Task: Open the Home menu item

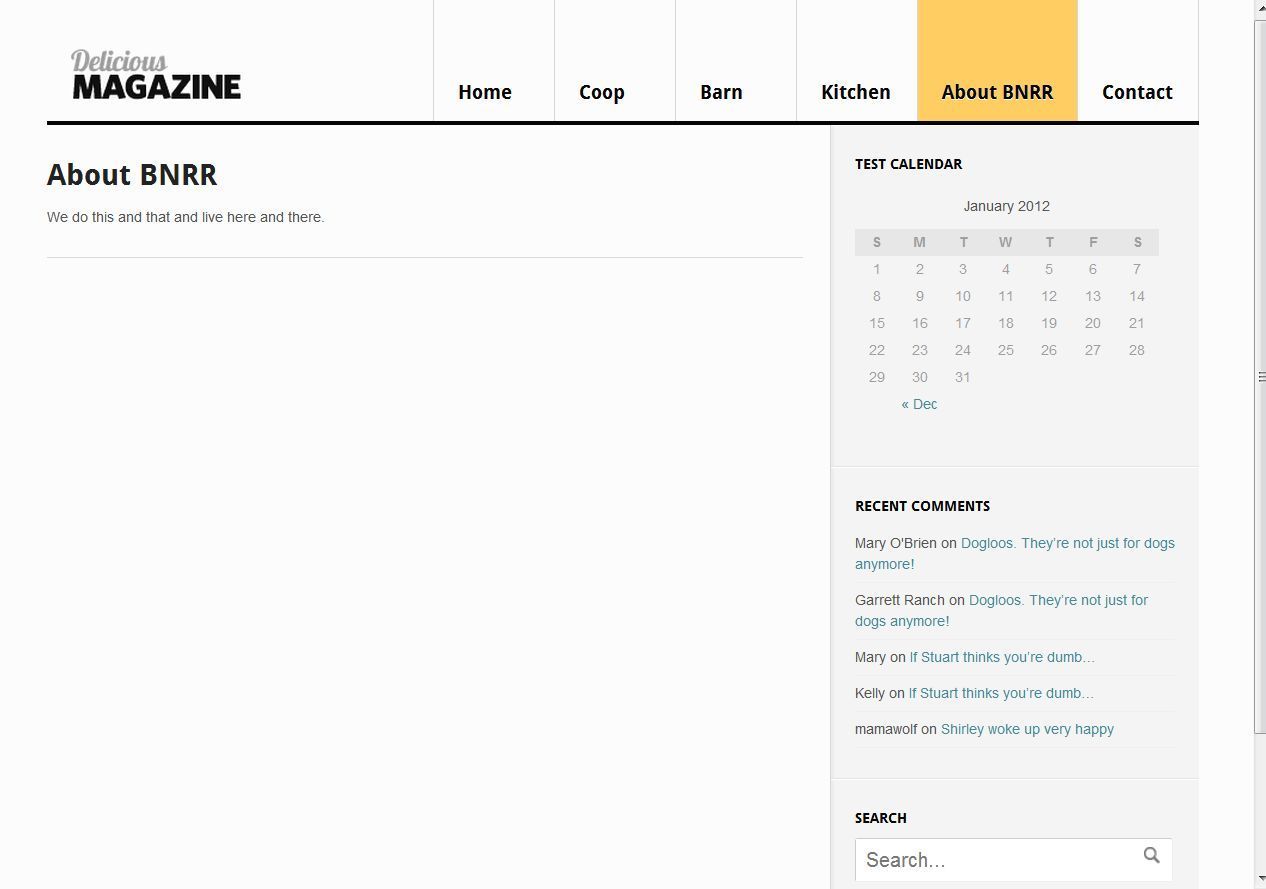Action: (x=485, y=92)
